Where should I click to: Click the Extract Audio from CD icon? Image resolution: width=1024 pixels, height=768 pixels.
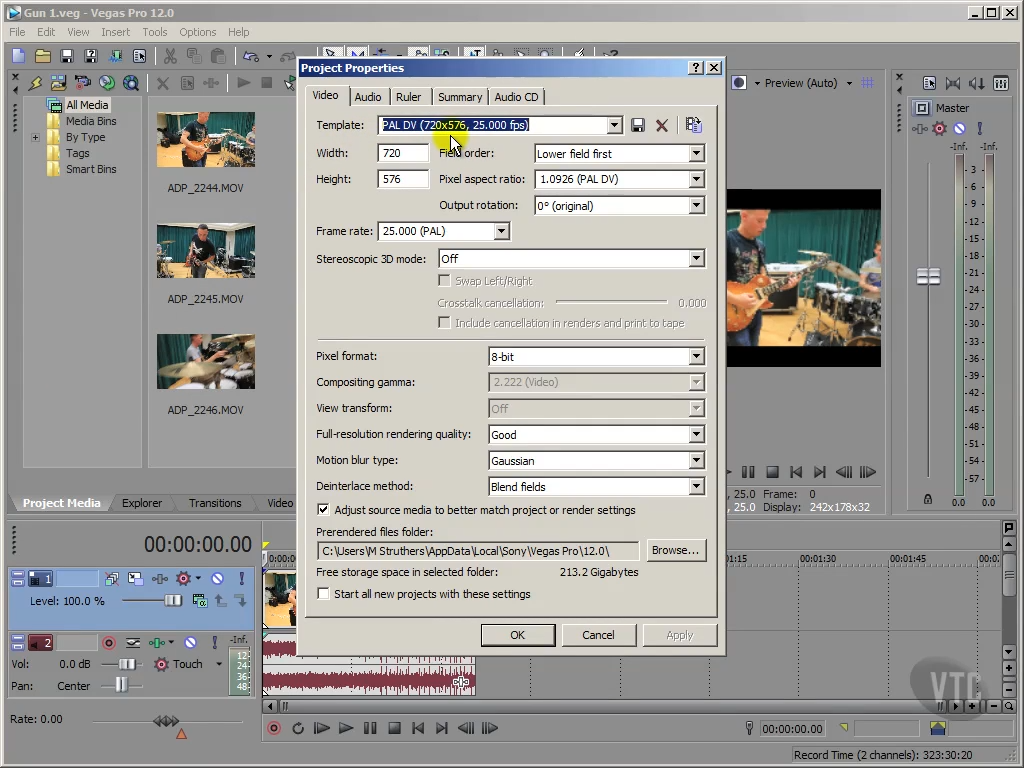(106, 83)
